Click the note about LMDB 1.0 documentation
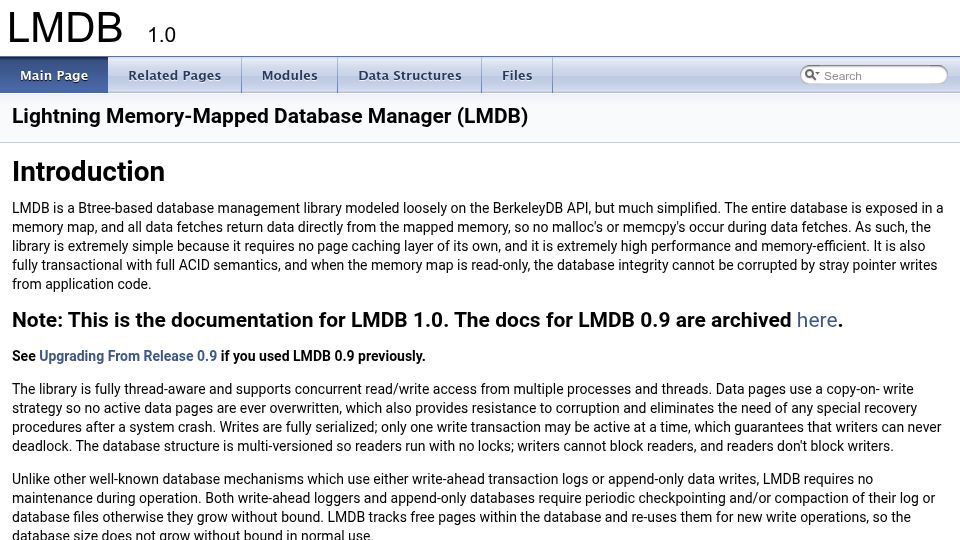This screenshot has height=540, width=960. [427, 320]
